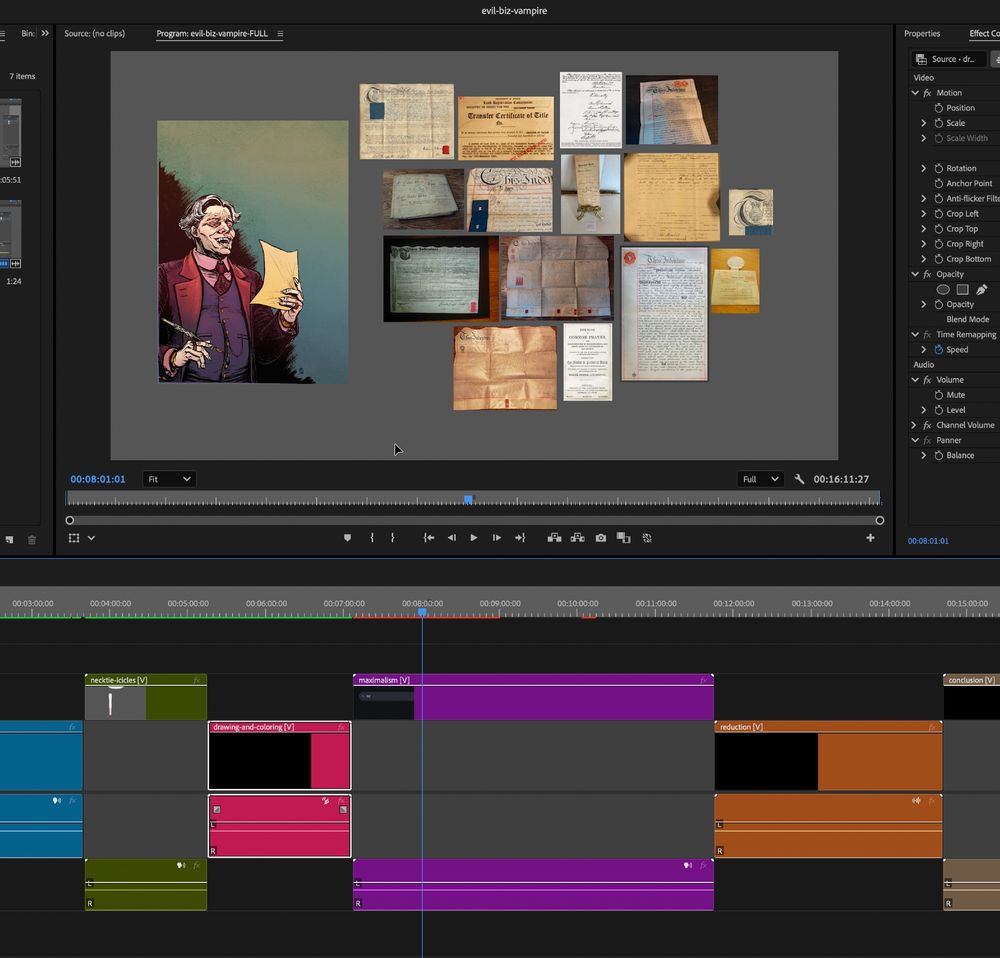This screenshot has height=958, width=1000.
Task: Expand the Rotation property
Action: 923,168
